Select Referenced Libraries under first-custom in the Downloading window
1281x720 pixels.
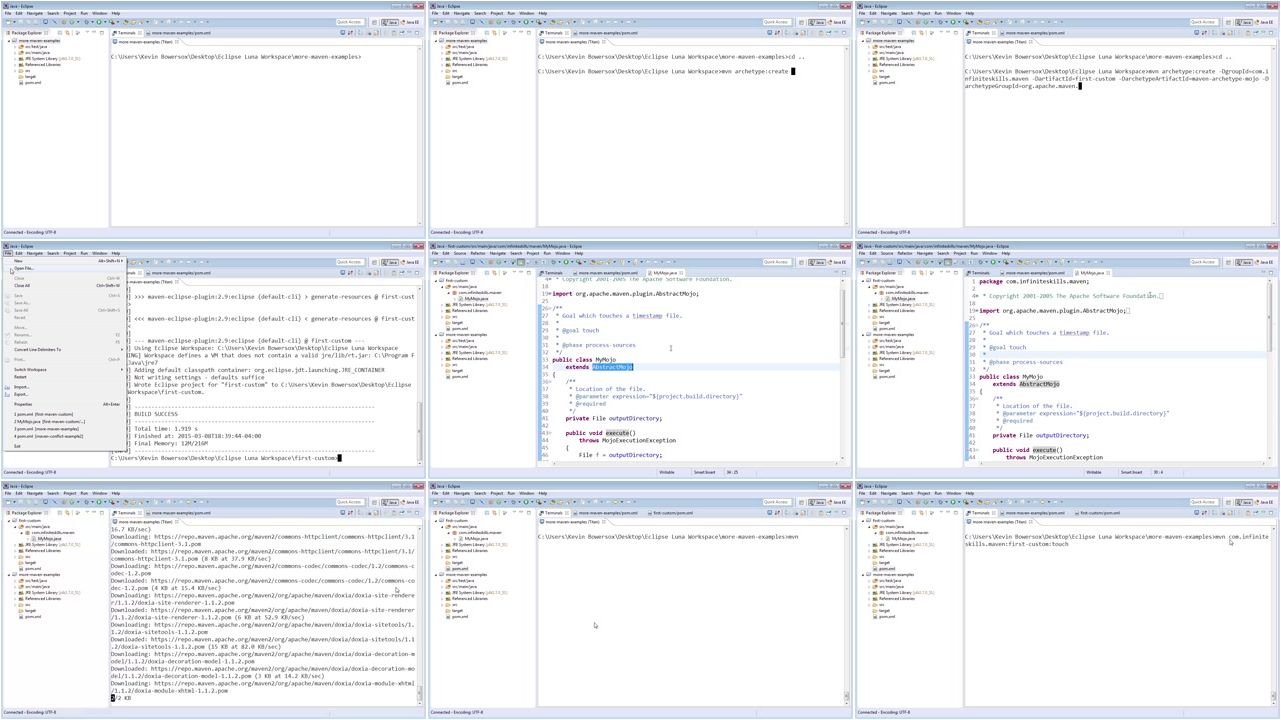point(44,551)
